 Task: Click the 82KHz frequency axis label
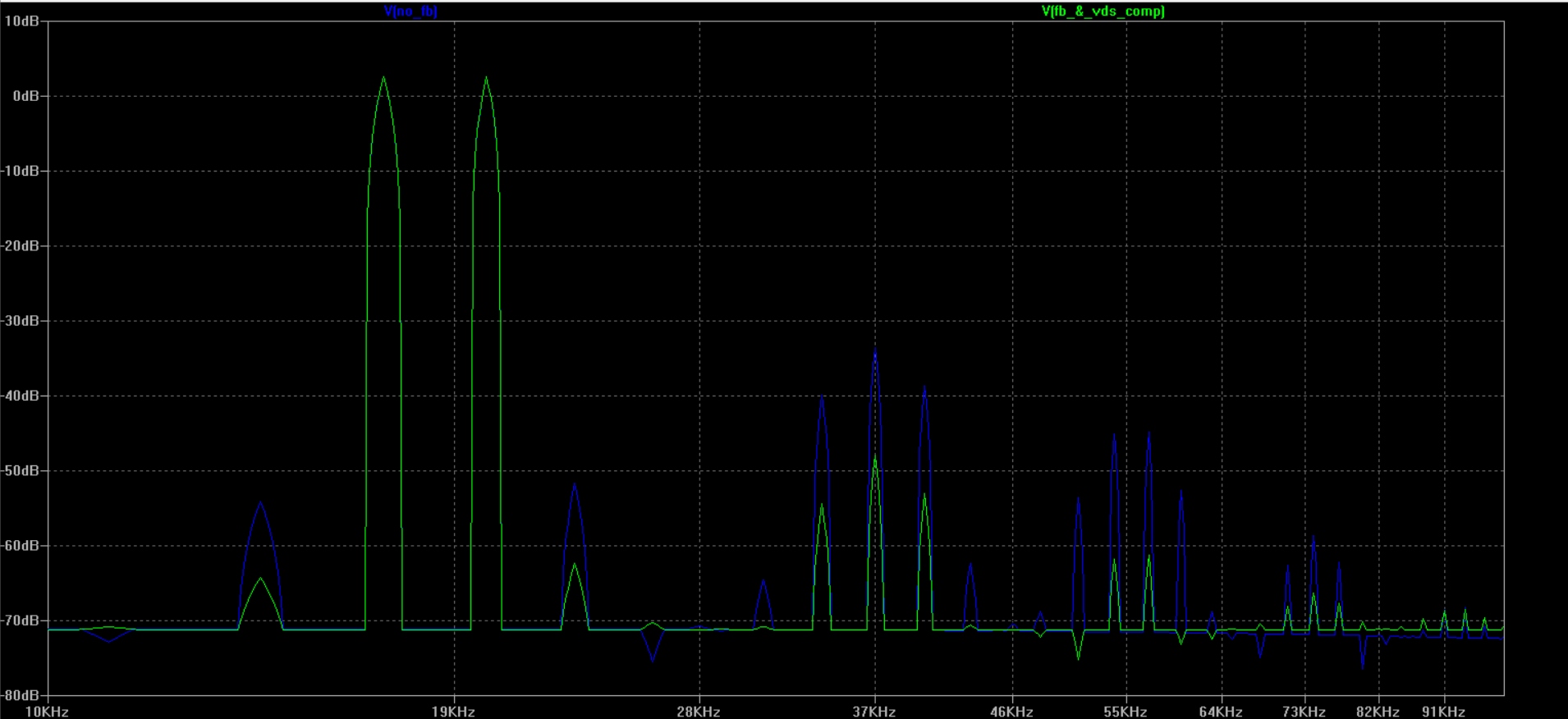tap(1378, 712)
